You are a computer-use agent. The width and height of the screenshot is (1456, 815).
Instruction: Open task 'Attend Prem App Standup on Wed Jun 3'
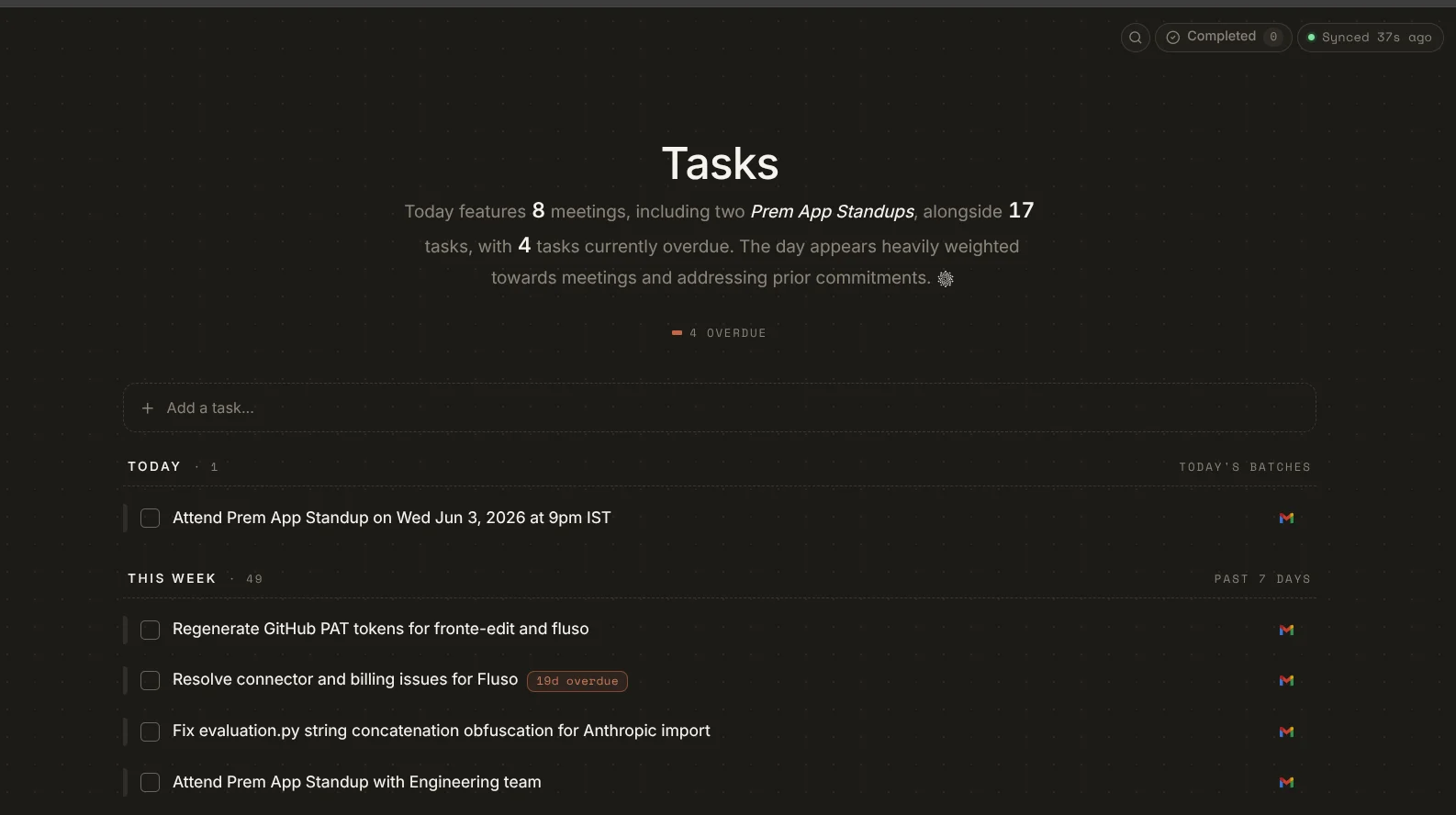pyautogui.click(x=391, y=518)
